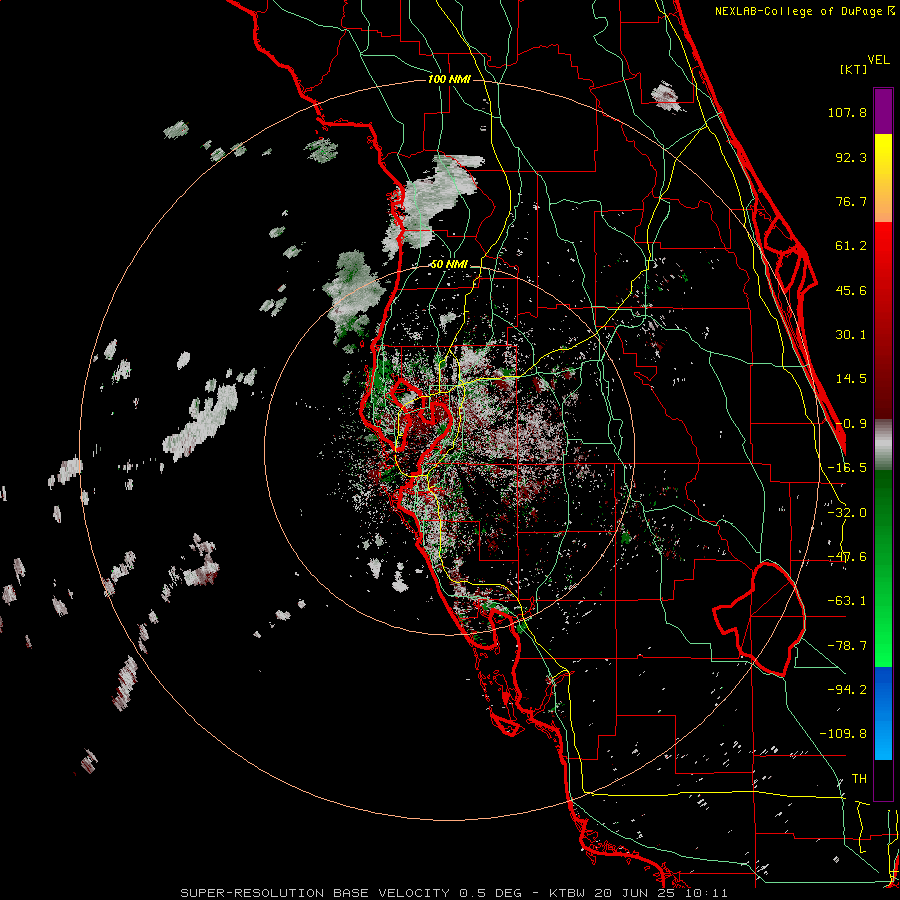The height and width of the screenshot is (900, 900).
Task: Click the -63.1 legend value
Action: tap(847, 601)
